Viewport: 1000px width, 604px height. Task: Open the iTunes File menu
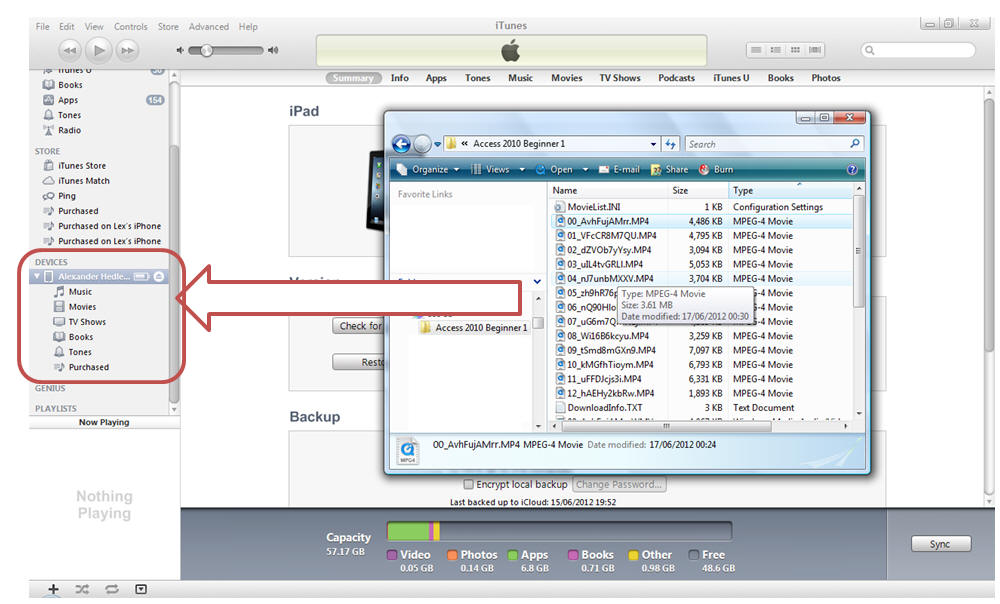tap(43, 27)
